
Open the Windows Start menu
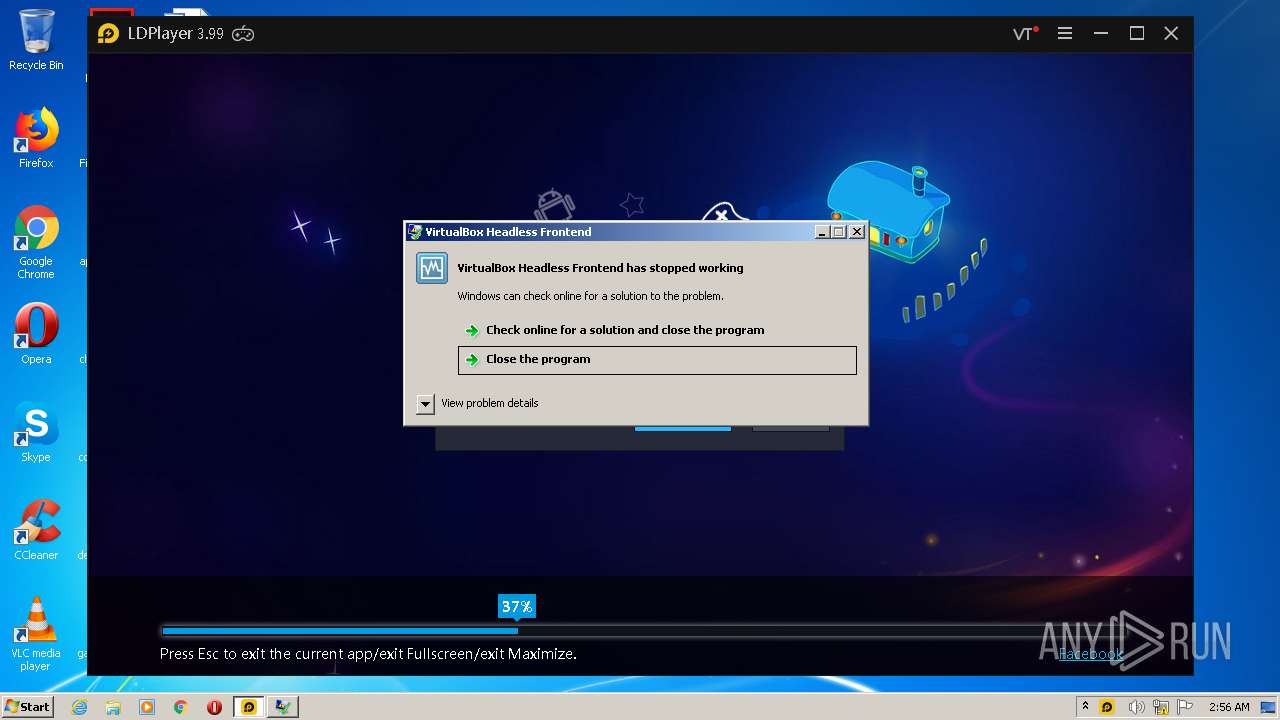(x=27, y=707)
